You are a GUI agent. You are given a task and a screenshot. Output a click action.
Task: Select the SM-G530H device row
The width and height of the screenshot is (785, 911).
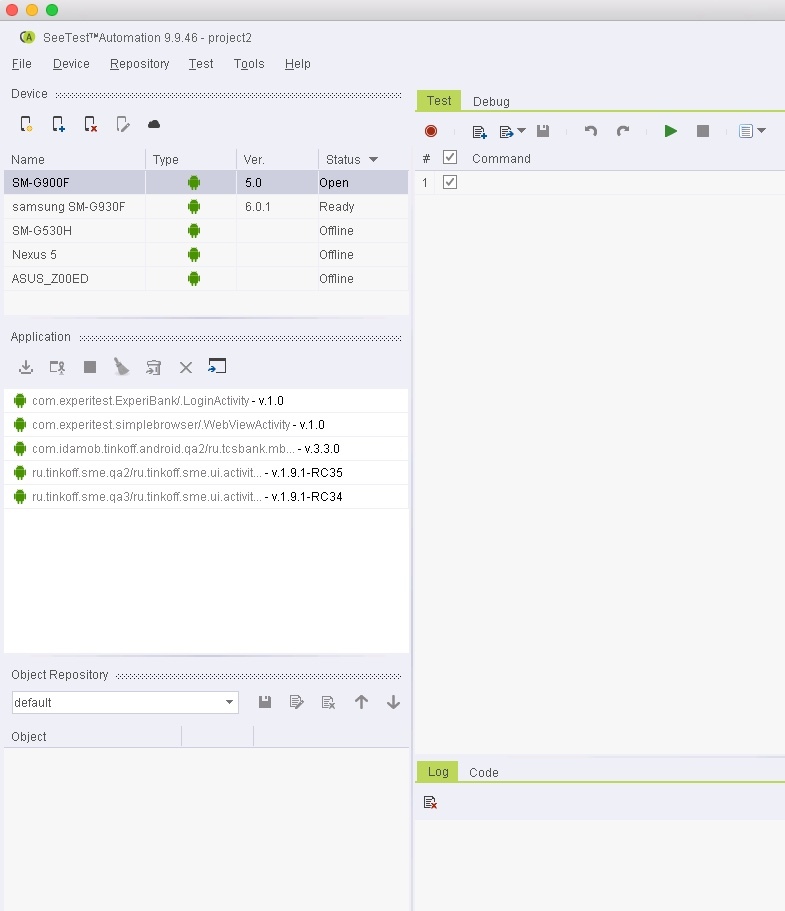point(206,231)
